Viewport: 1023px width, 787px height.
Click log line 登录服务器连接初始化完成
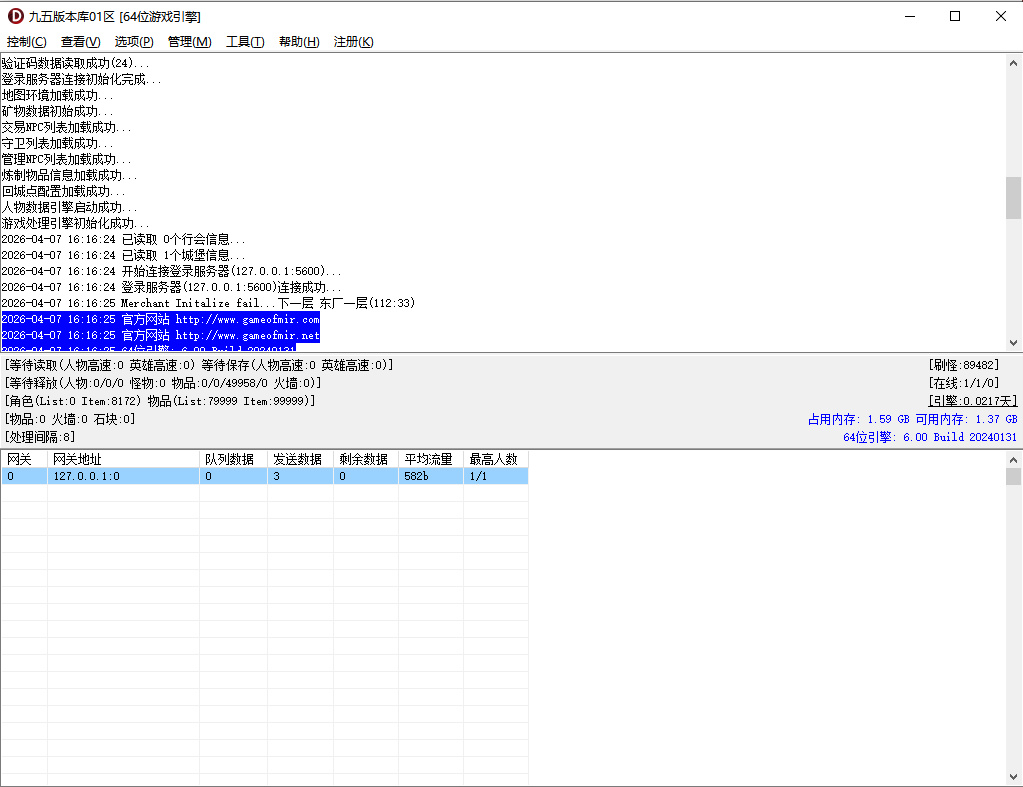point(81,80)
